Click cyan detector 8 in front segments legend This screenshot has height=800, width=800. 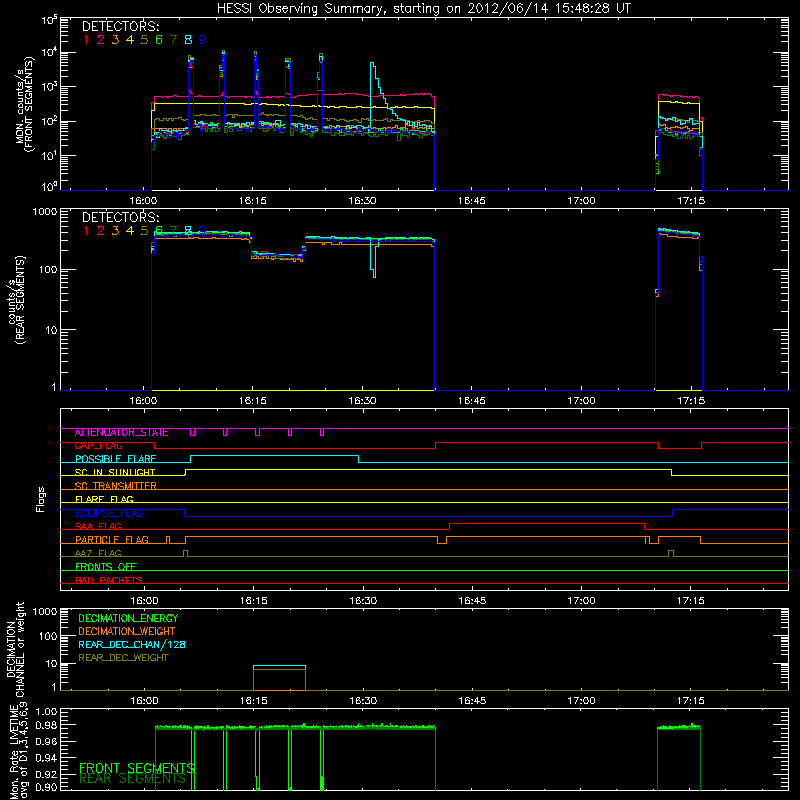pyautogui.click(x=188, y=40)
